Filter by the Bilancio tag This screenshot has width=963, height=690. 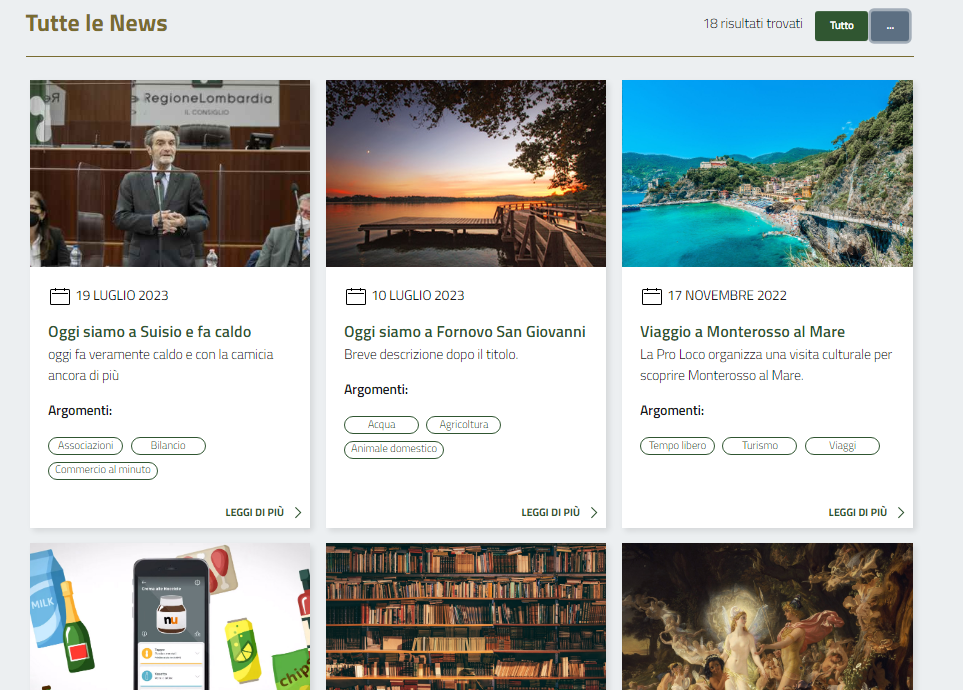[x=168, y=446]
